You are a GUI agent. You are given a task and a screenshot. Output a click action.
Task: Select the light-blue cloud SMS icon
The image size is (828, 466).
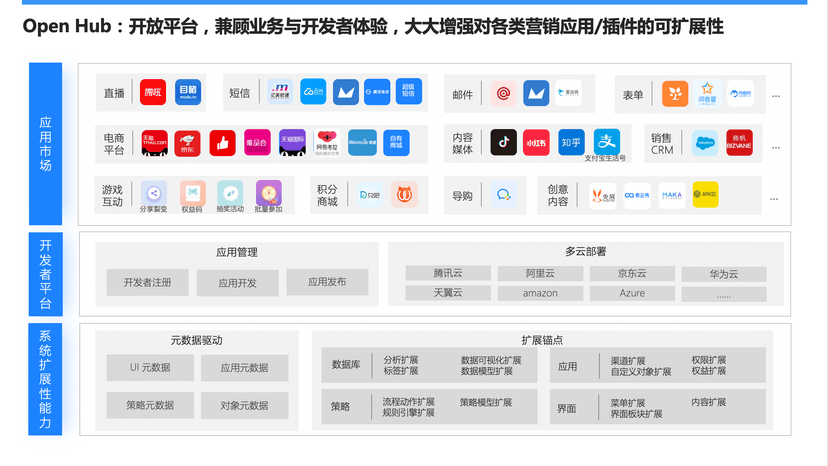point(313,92)
